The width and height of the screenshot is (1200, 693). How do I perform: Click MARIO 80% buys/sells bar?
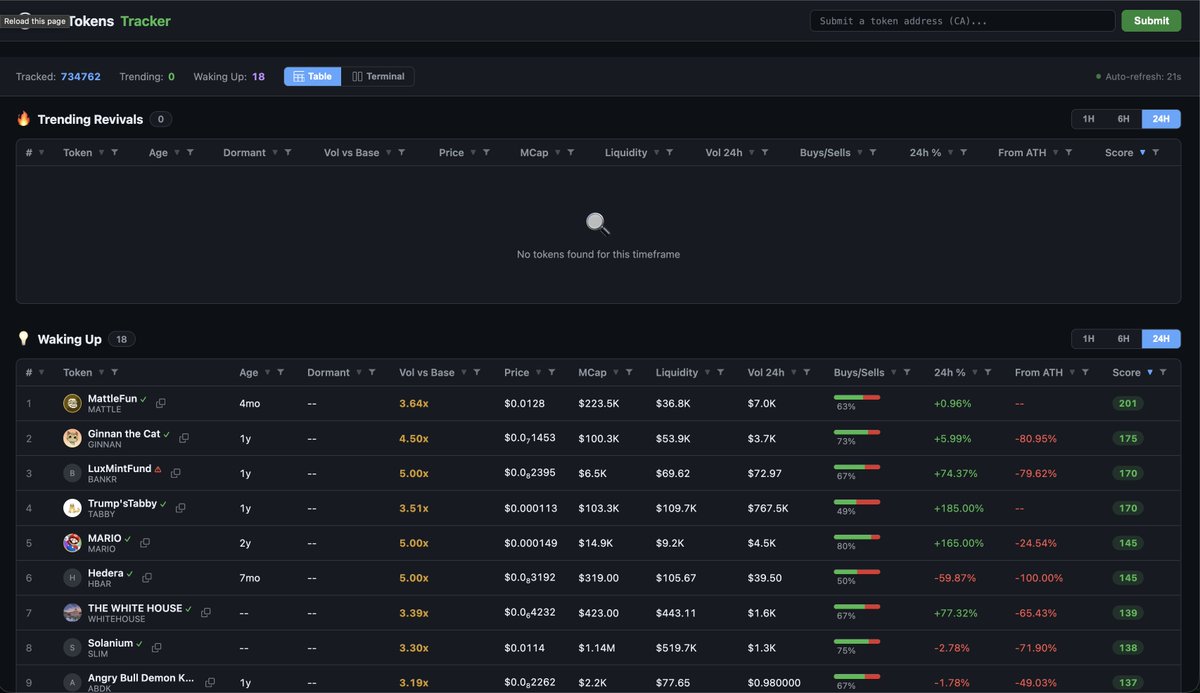pyautogui.click(x=857, y=537)
